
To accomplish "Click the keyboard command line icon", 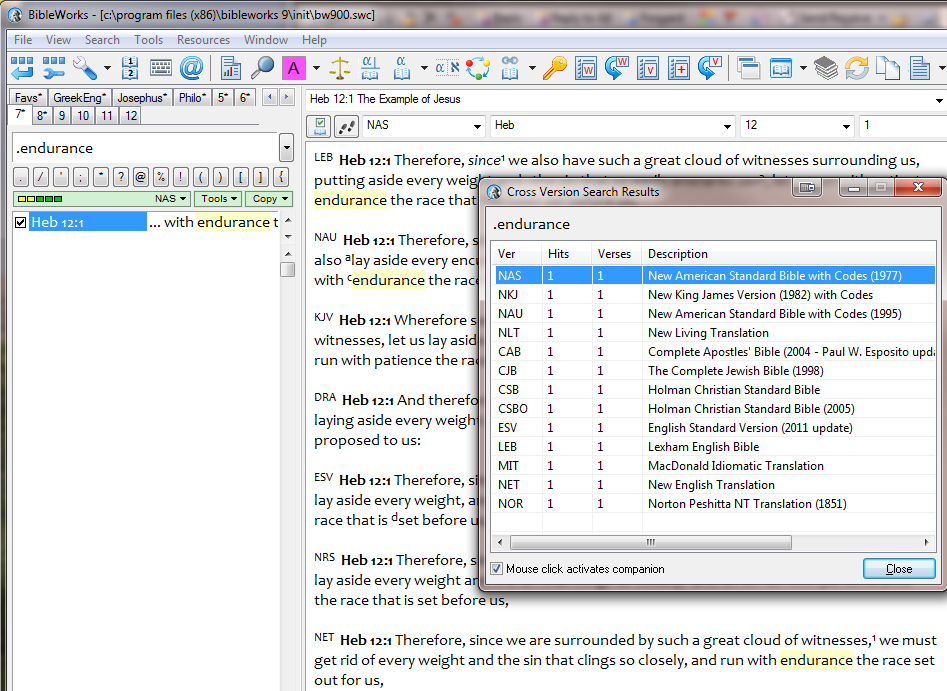I will pos(160,68).
